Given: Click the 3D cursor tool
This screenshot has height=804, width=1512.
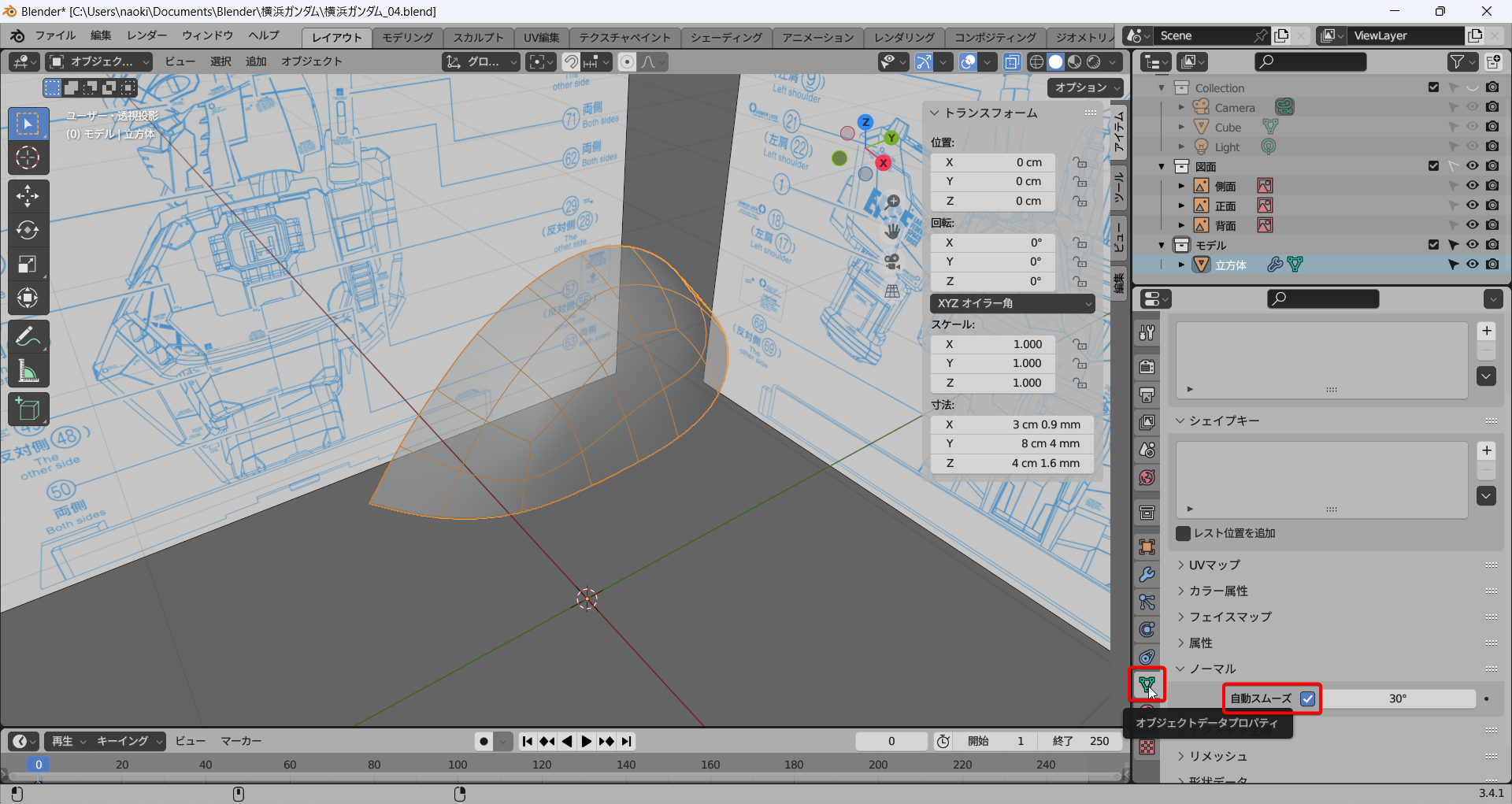Looking at the screenshot, I should point(28,158).
